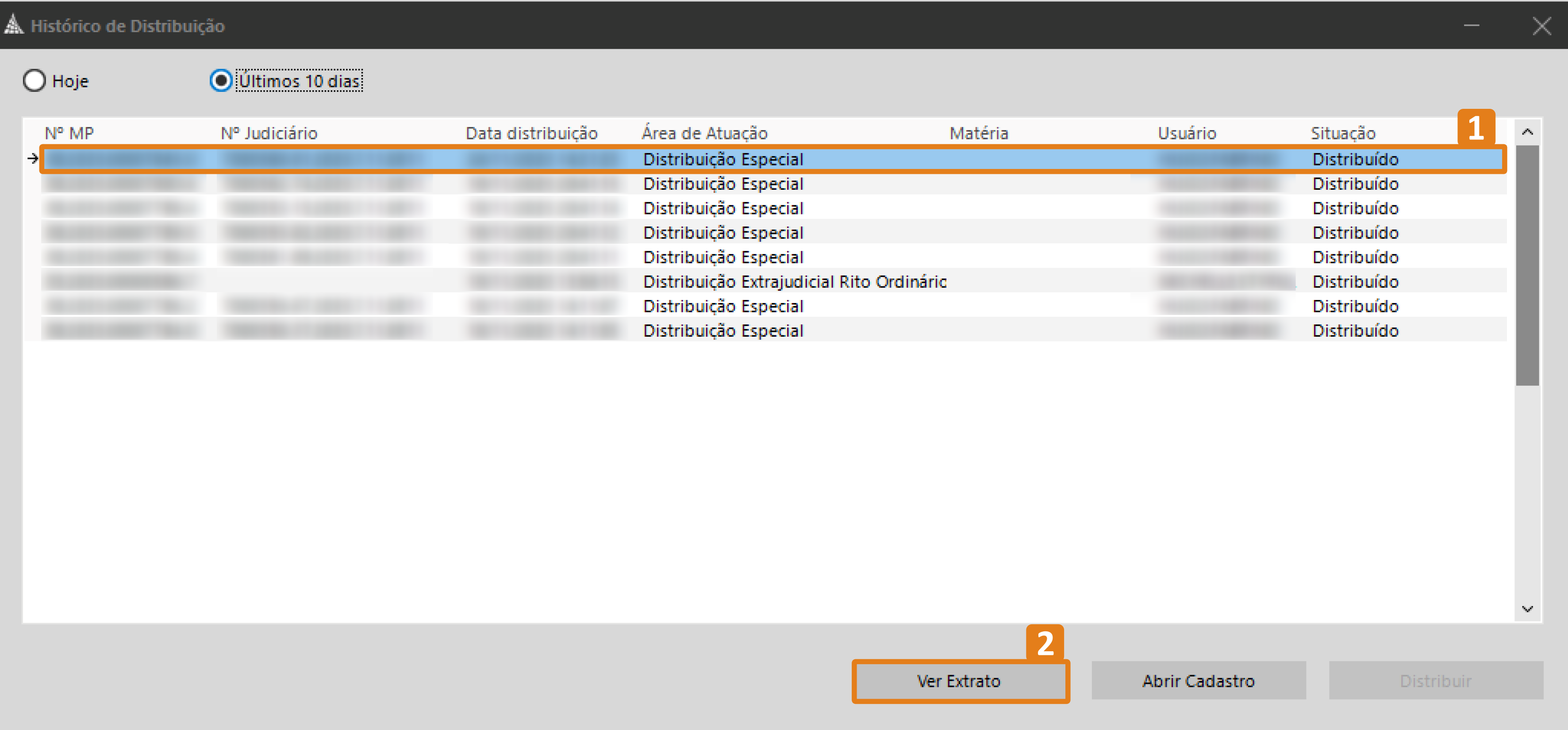Close the Histórico de Distribuição window

1541,26
